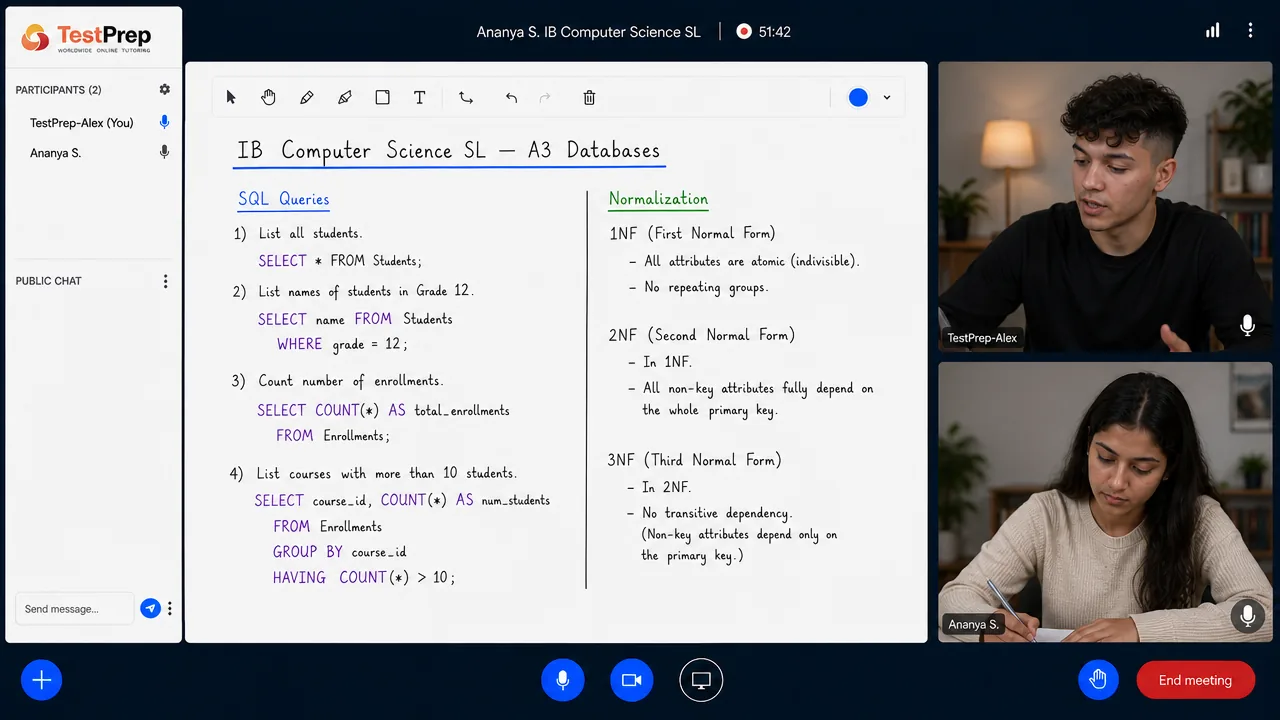The height and width of the screenshot is (720, 1280).
Task: Open the top-right three-dot menu
Action: 1250,31
